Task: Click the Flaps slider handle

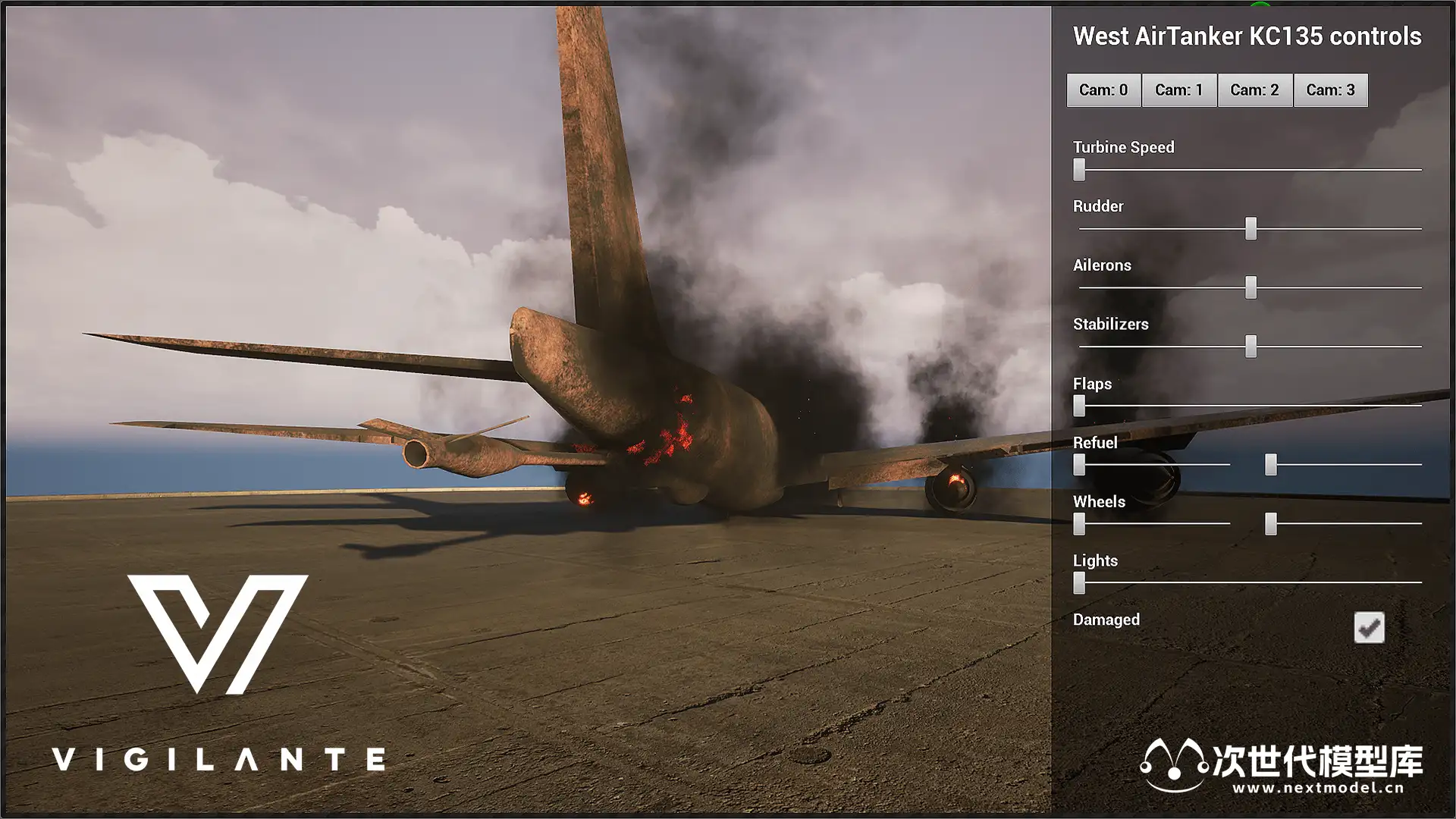Action: (x=1079, y=405)
